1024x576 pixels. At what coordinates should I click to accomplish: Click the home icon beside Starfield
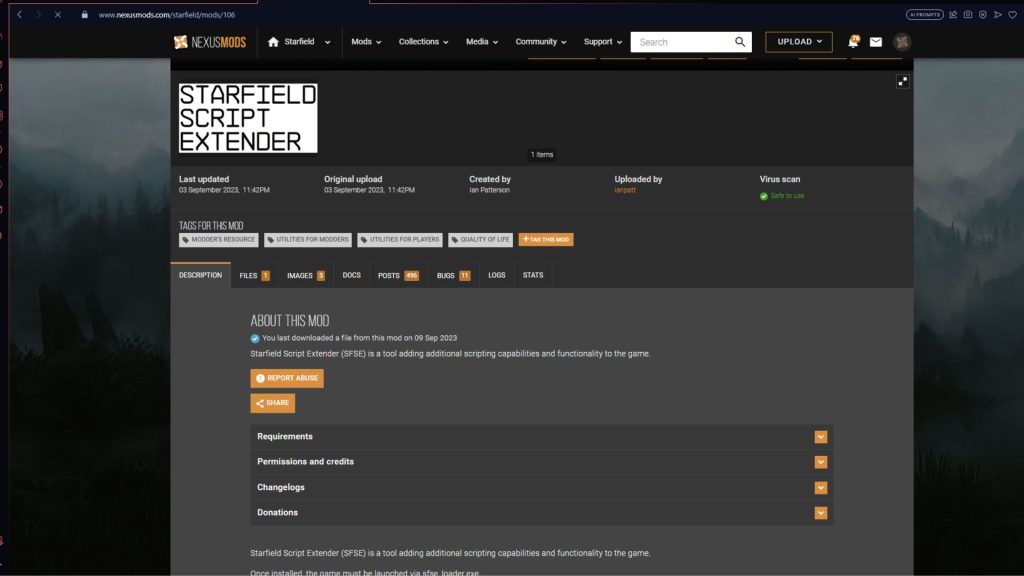(x=272, y=41)
